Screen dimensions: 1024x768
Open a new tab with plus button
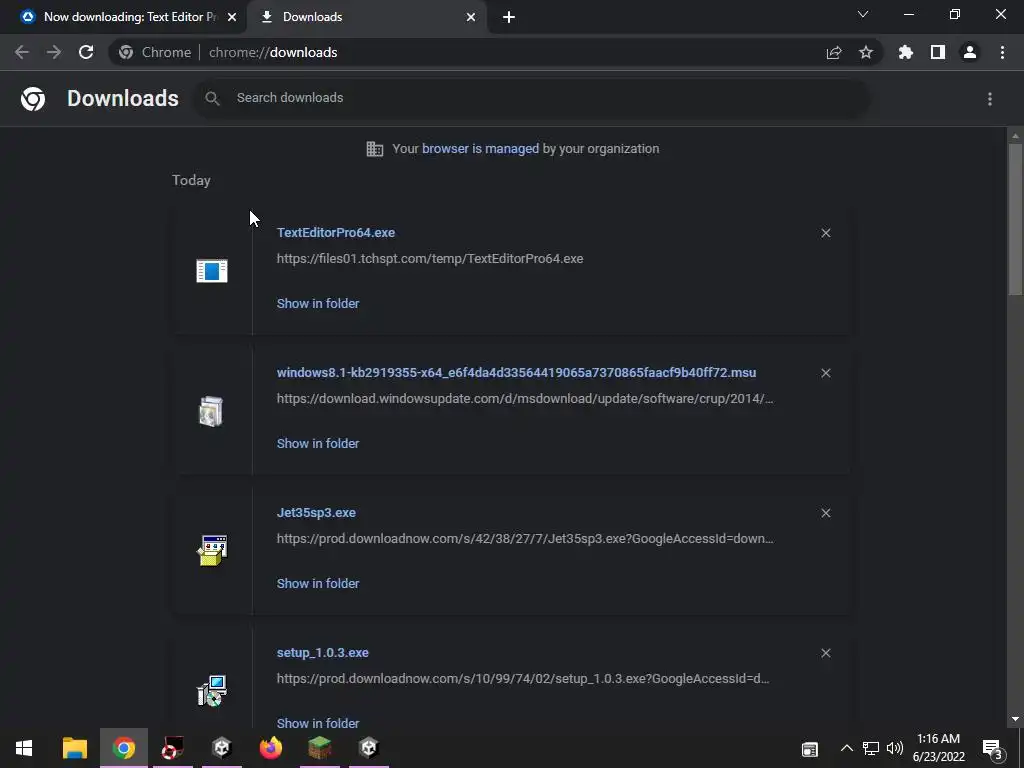point(509,18)
